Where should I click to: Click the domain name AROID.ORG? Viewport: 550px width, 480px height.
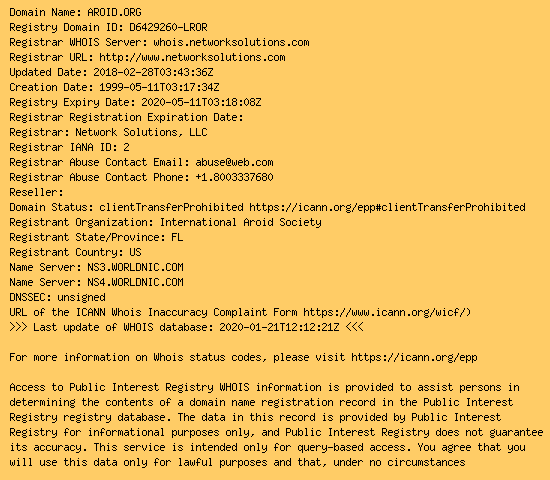tap(114, 12)
